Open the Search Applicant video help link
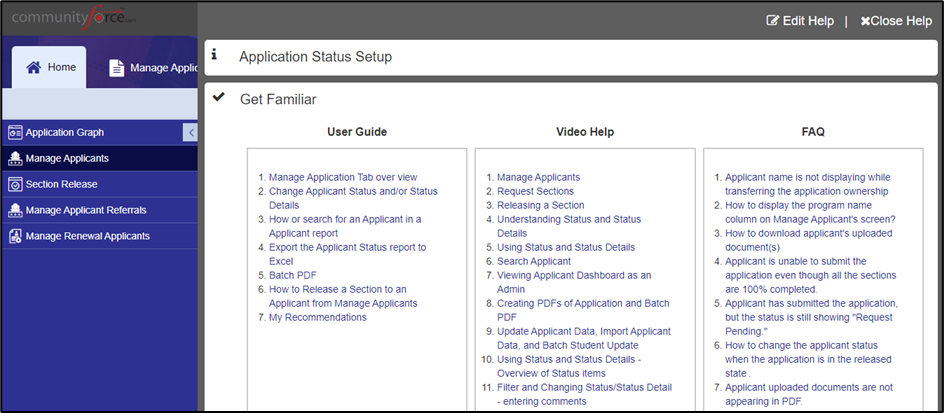 (534, 261)
